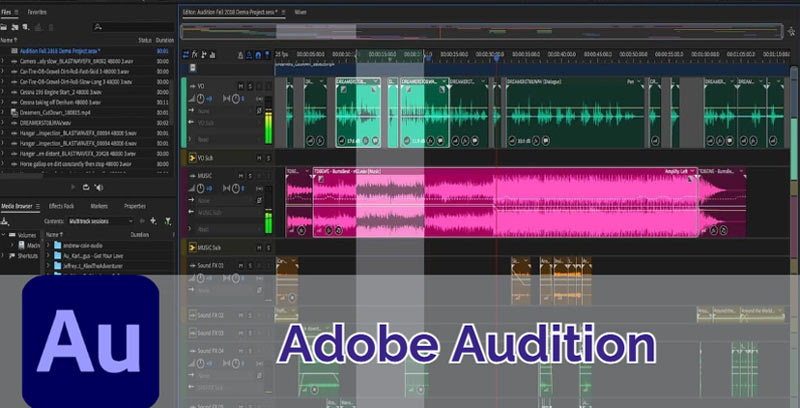Solo the MUSIC track
This screenshot has height=408, width=800.
[250, 176]
